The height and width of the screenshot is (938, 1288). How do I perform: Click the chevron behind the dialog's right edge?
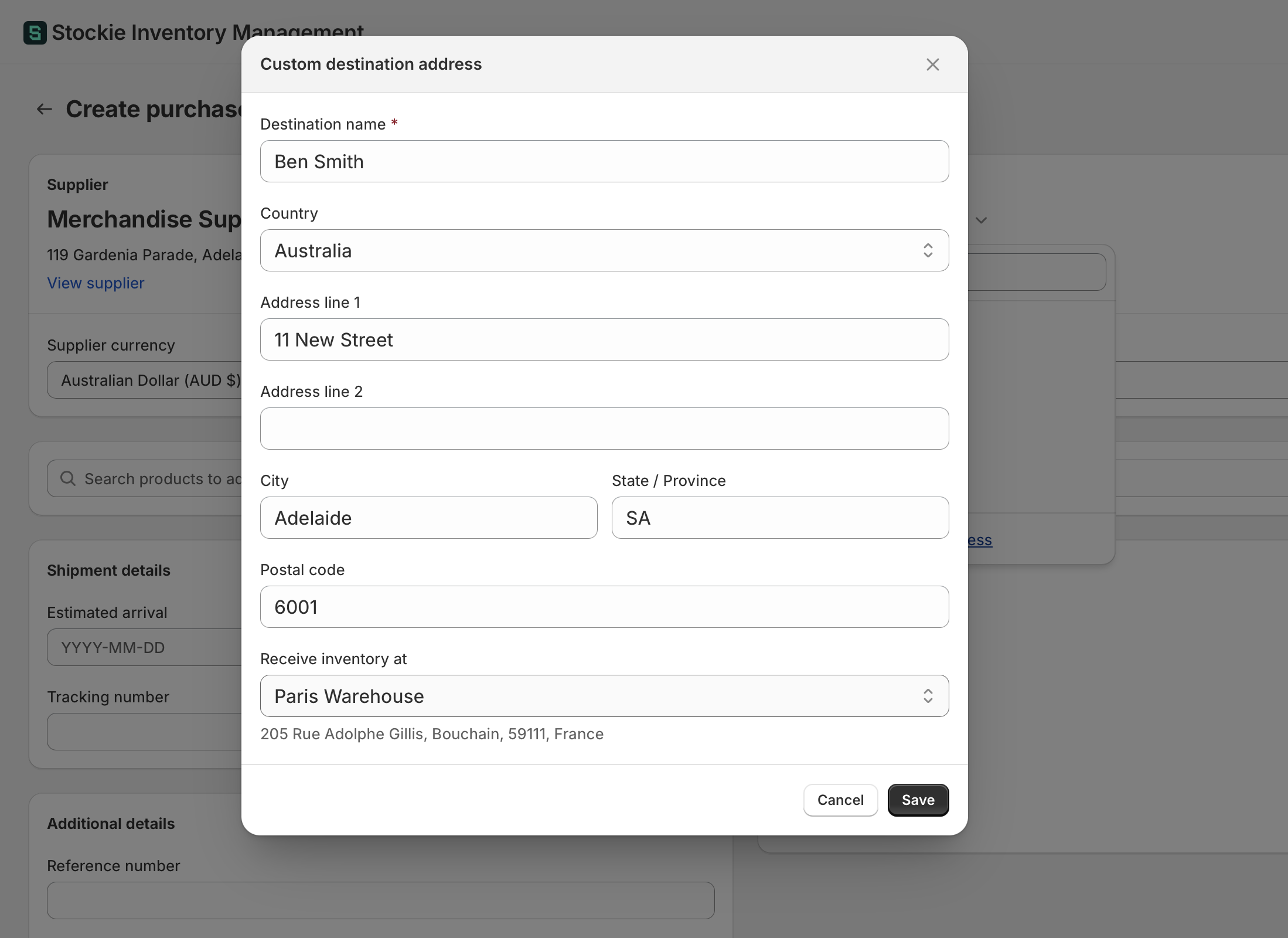point(982,220)
